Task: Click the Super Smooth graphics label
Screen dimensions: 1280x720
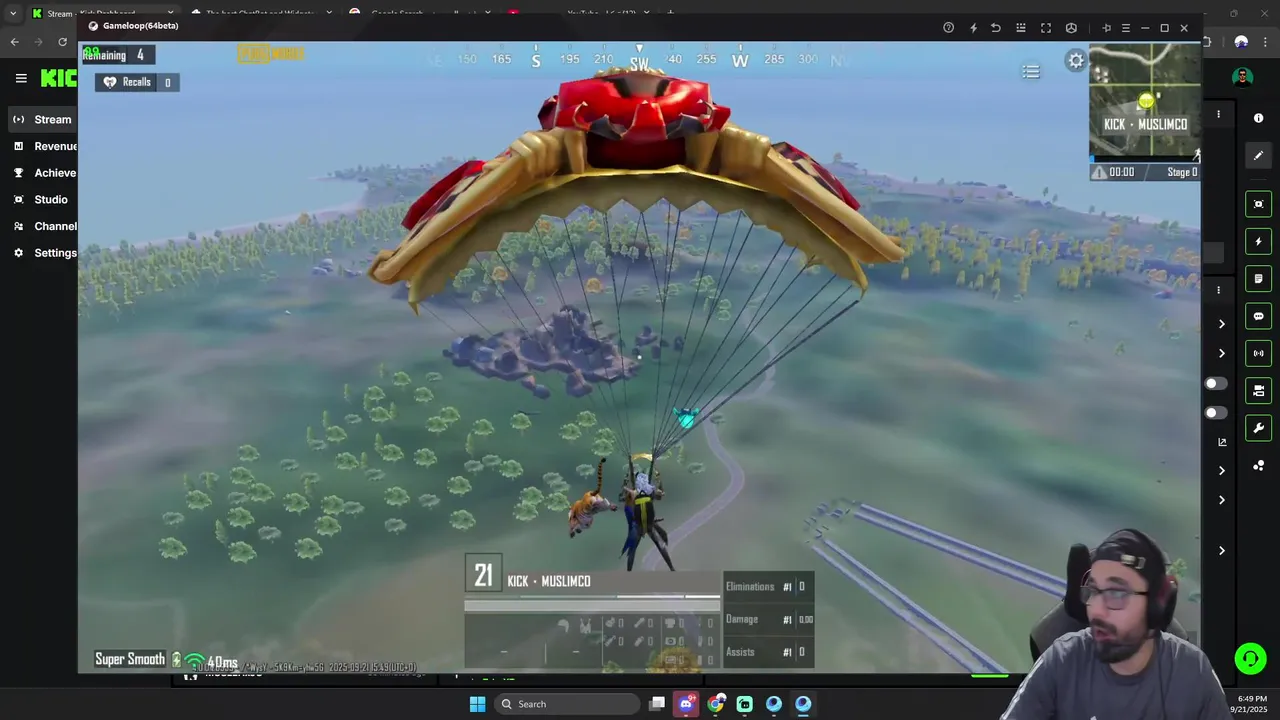Action: (130, 659)
